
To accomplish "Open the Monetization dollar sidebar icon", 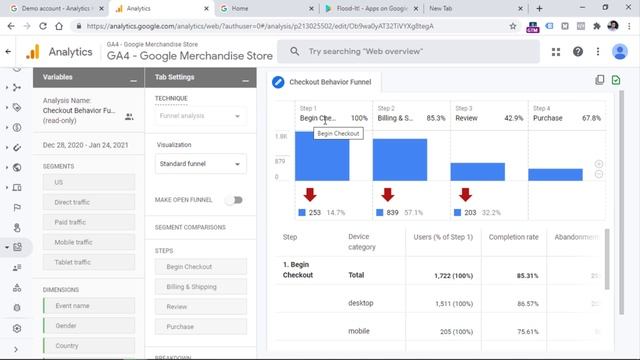I will point(17,127).
